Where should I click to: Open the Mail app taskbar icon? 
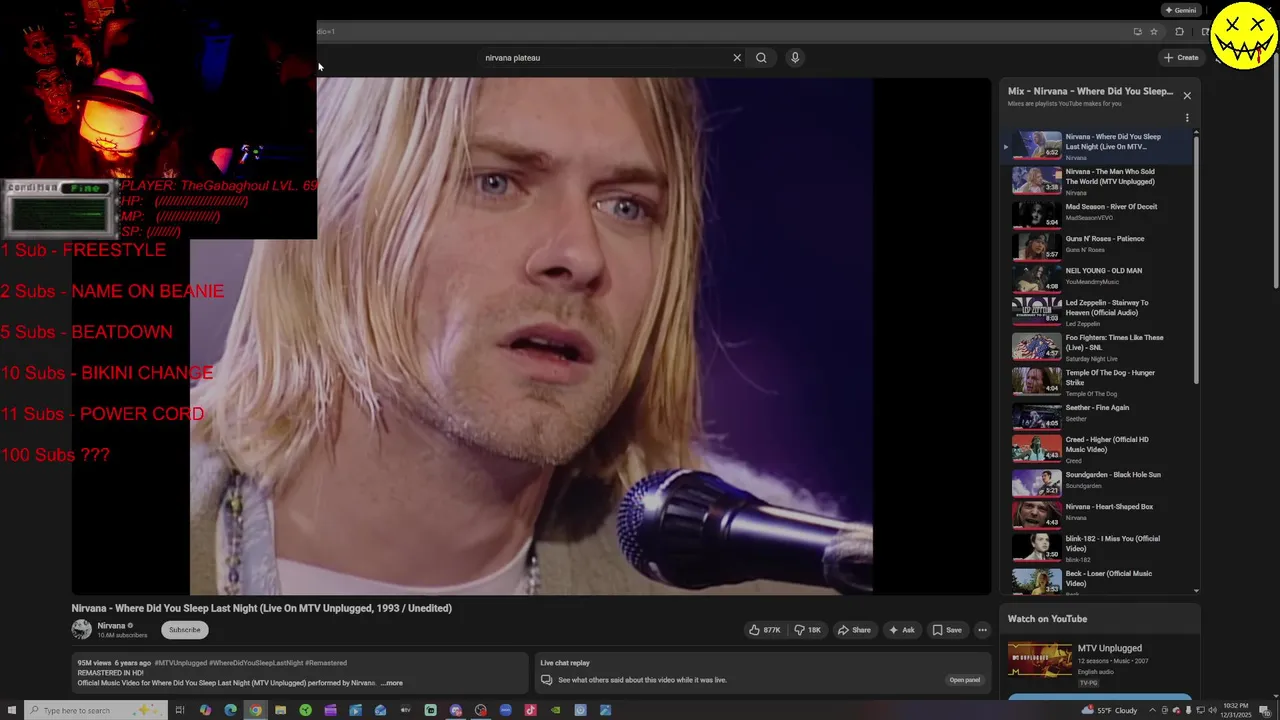coord(380,710)
